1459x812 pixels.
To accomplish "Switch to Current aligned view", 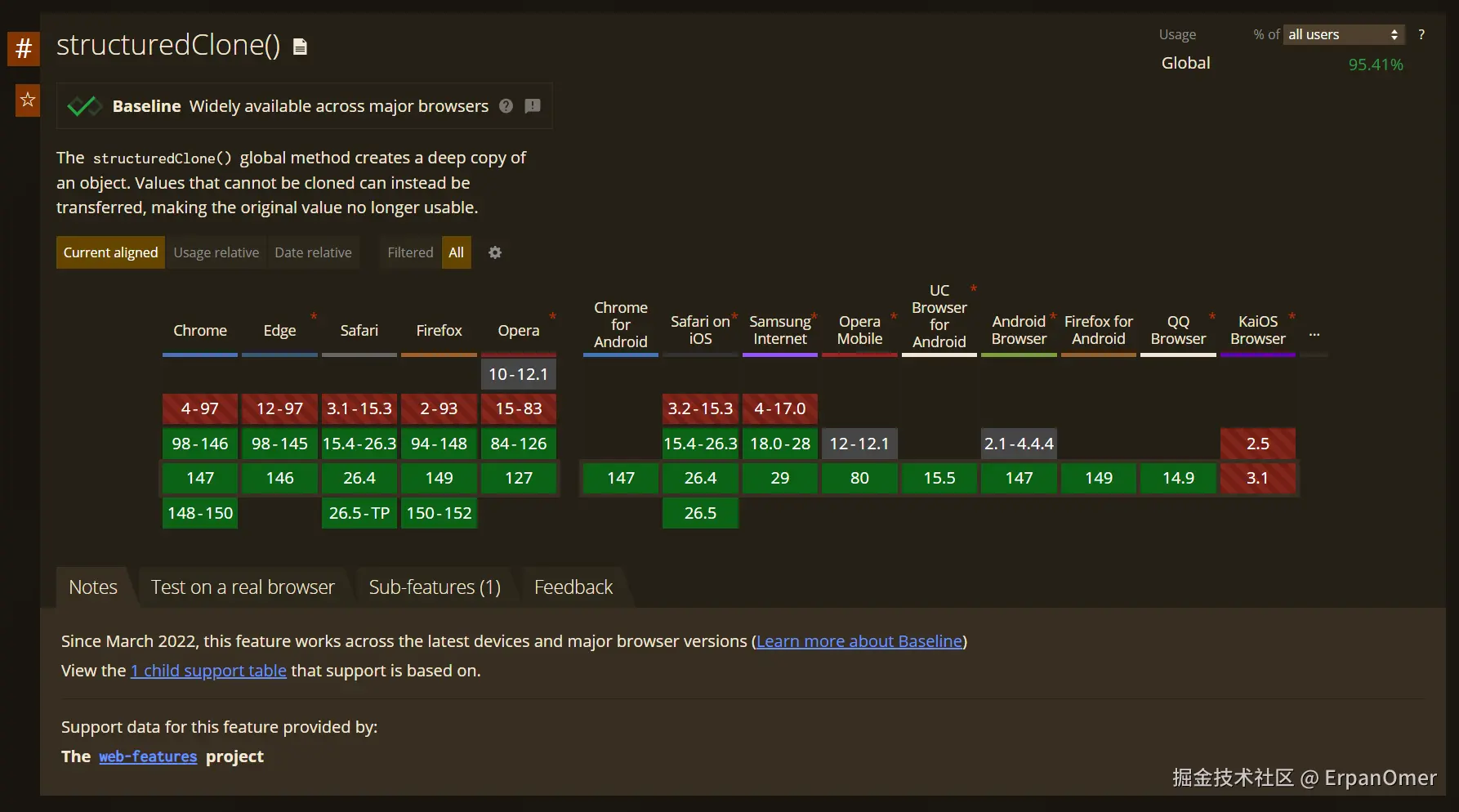I will pyautogui.click(x=111, y=252).
